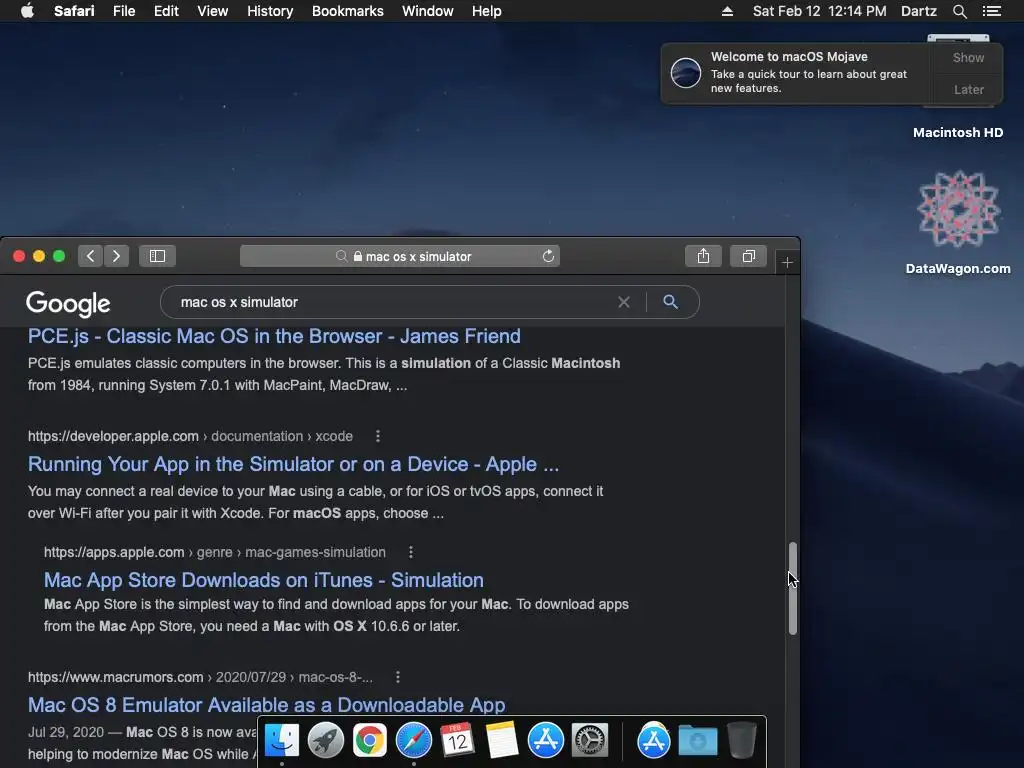Image resolution: width=1024 pixels, height=768 pixels.
Task: Select the DataWagon.com desktop icon
Action: point(958,223)
